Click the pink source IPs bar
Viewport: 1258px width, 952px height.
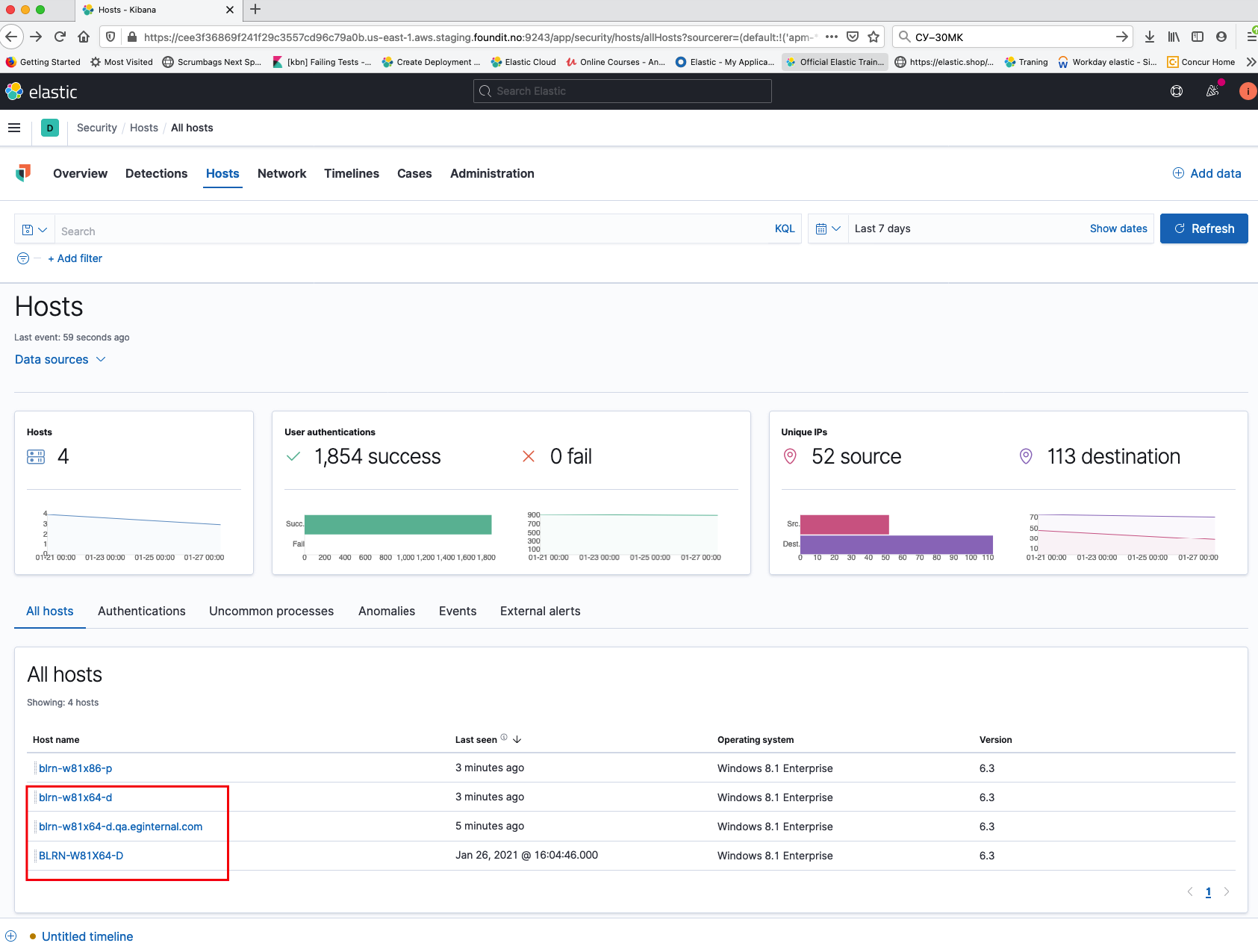[x=844, y=524]
